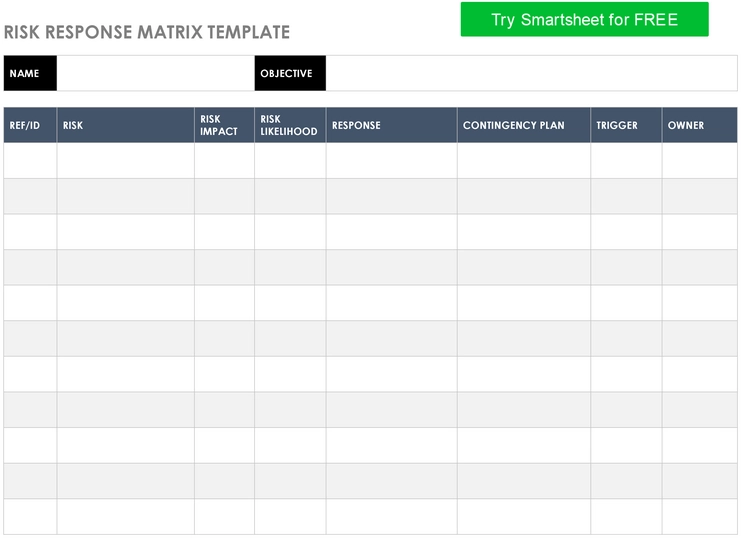Click the Risk Response Matrix Template title
The height and width of the screenshot is (538, 741).
(147, 32)
